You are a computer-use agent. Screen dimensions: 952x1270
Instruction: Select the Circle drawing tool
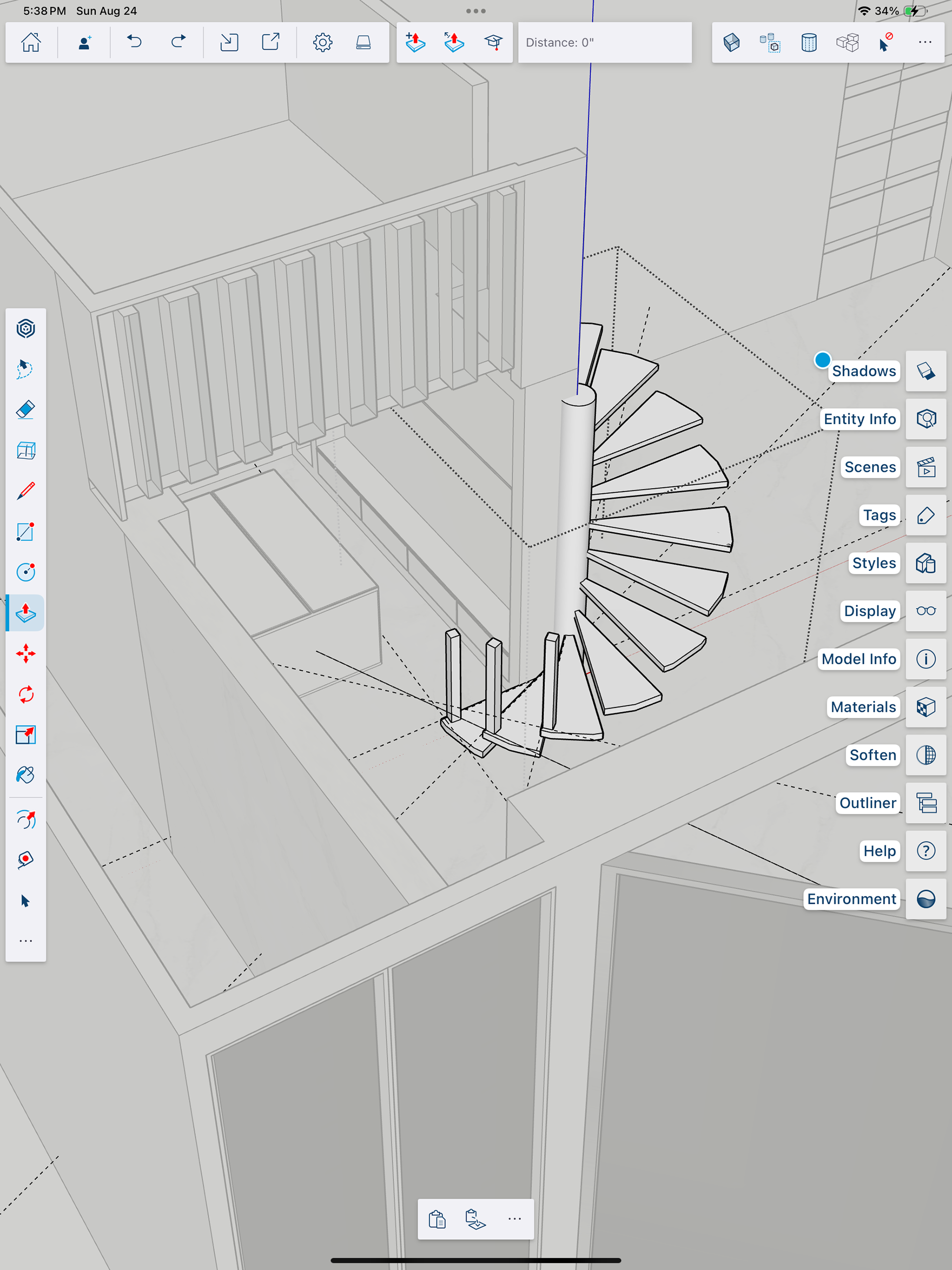[x=25, y=572]
